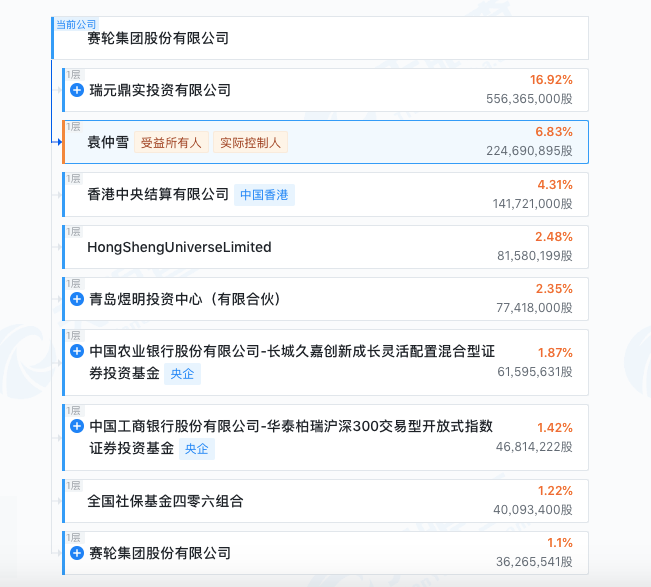
Task: Click the 实际控制人 tag
Action: [x=250, y=142]
